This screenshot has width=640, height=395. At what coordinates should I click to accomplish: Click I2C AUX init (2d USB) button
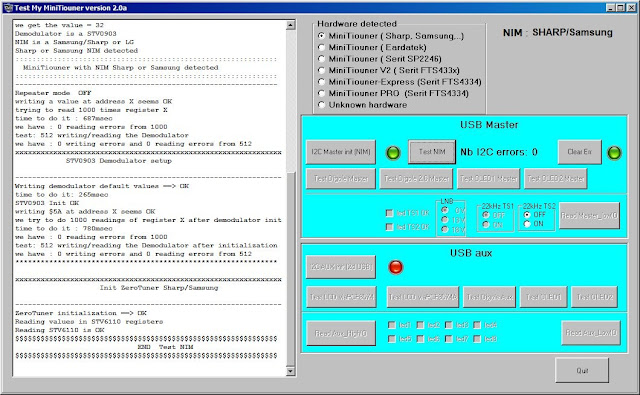[341, 267]
